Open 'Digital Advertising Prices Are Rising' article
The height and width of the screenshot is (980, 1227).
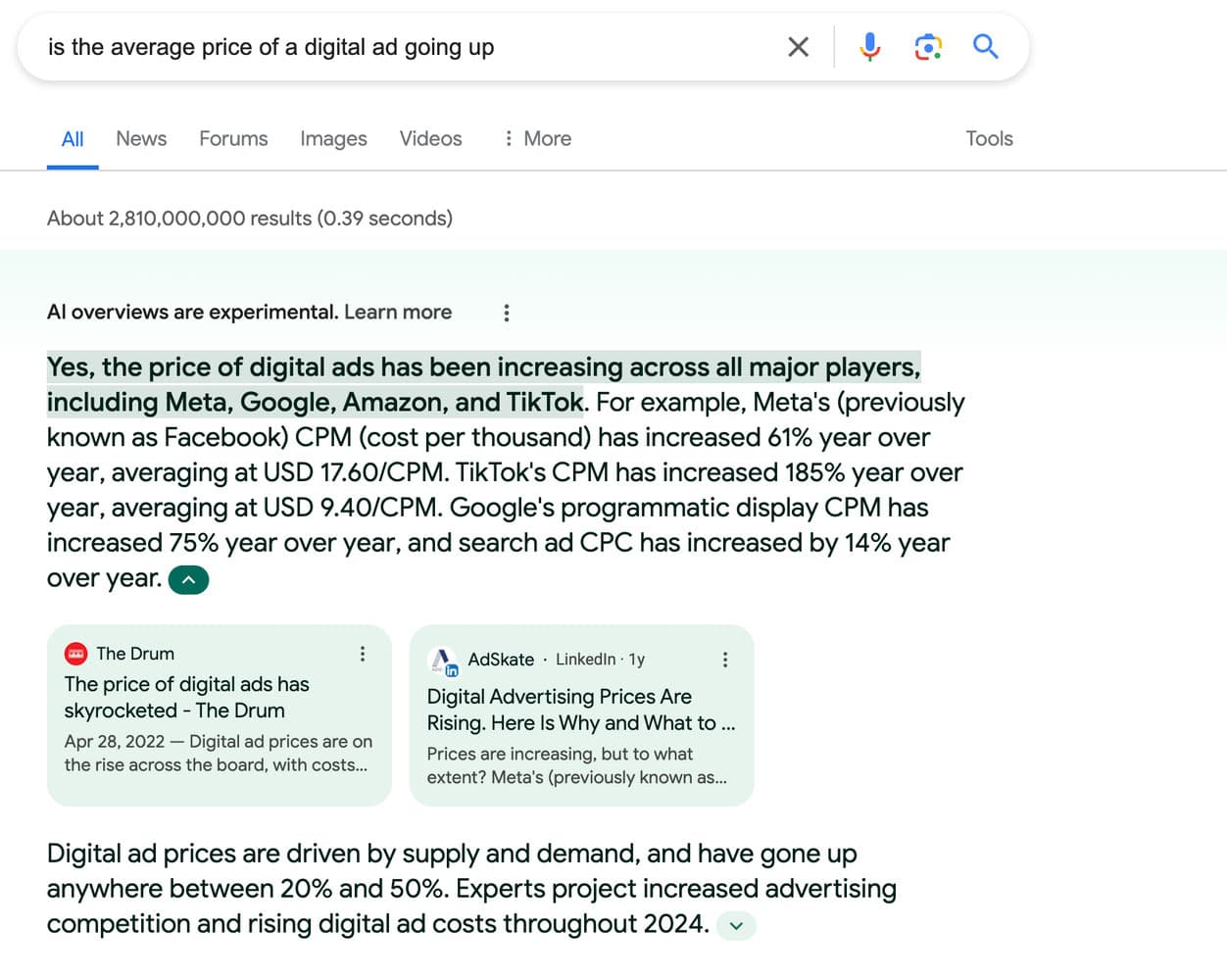580,710
